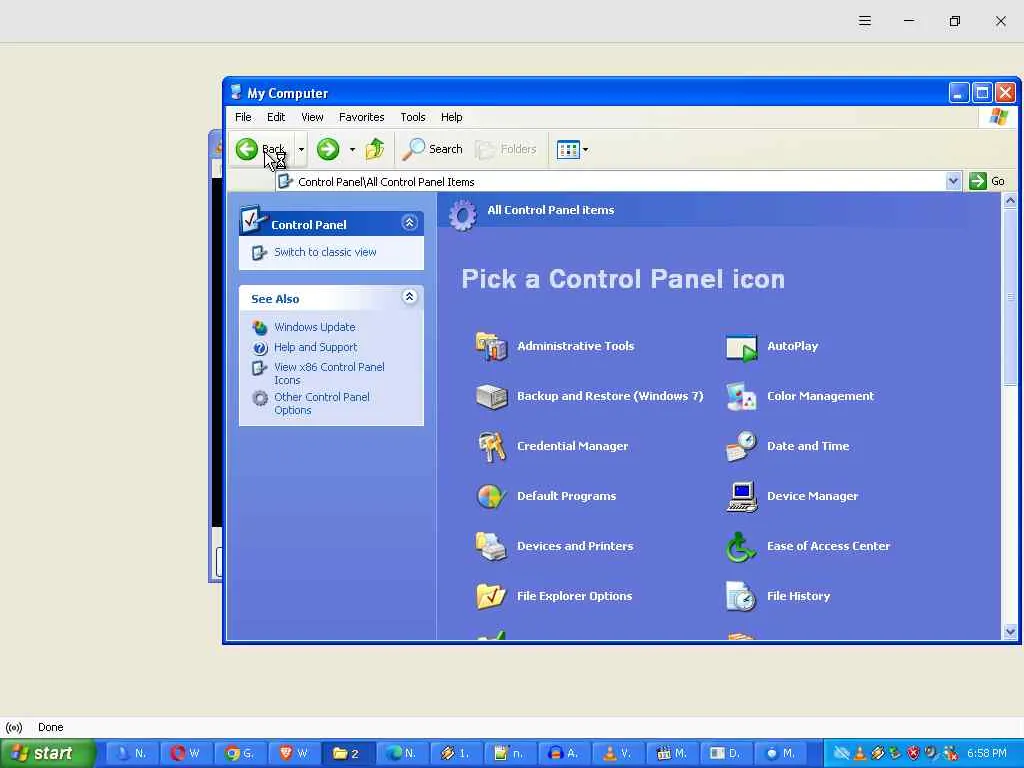
Task: Open Credential Manager keys icon
Action: click(491, 447)
